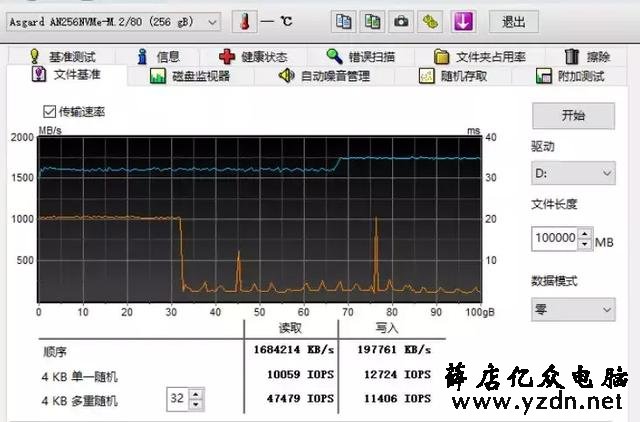Click the speaker icon for noise management

287,76
